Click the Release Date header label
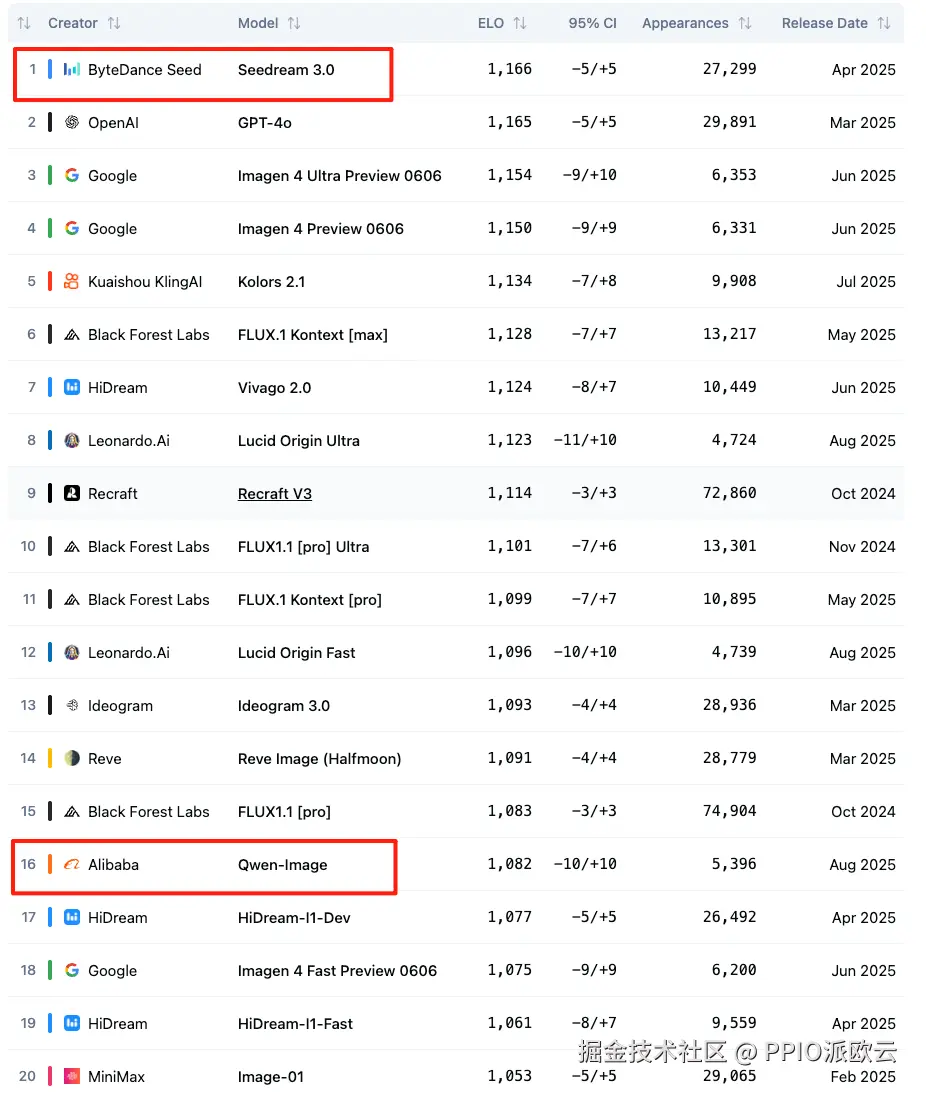Screen dimensions: 926x1094 pyautogui.click(x=825, y=23)
